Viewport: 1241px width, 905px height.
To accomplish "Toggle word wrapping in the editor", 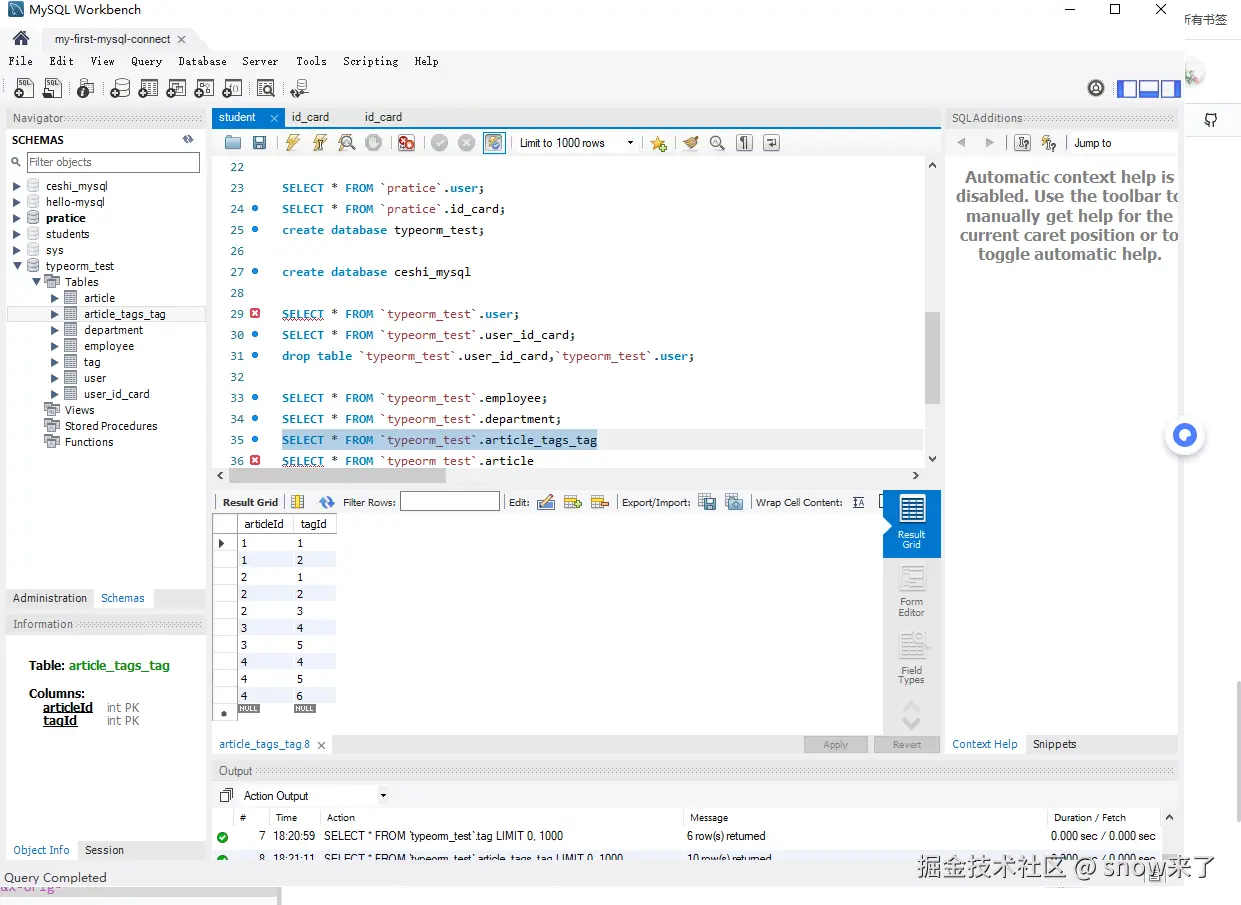I will pyautogui.click(x=771, y=143).
